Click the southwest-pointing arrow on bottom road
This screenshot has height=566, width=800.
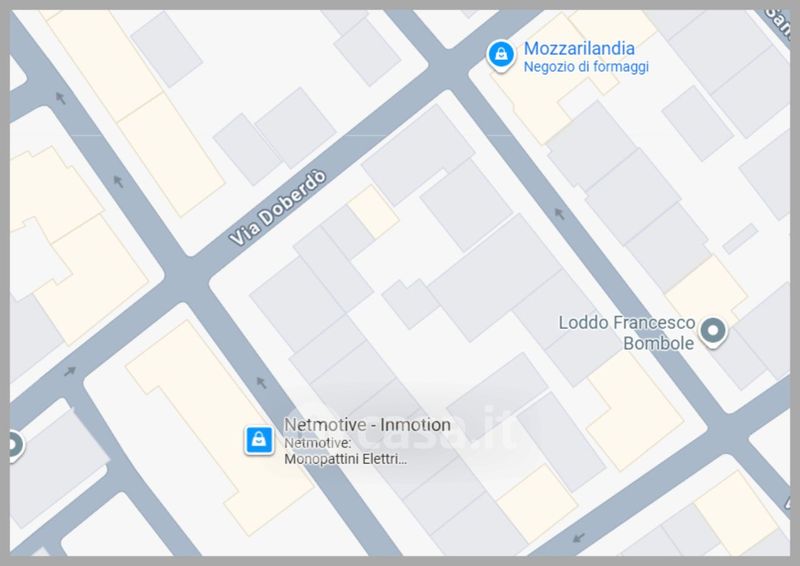coord(579,537)
